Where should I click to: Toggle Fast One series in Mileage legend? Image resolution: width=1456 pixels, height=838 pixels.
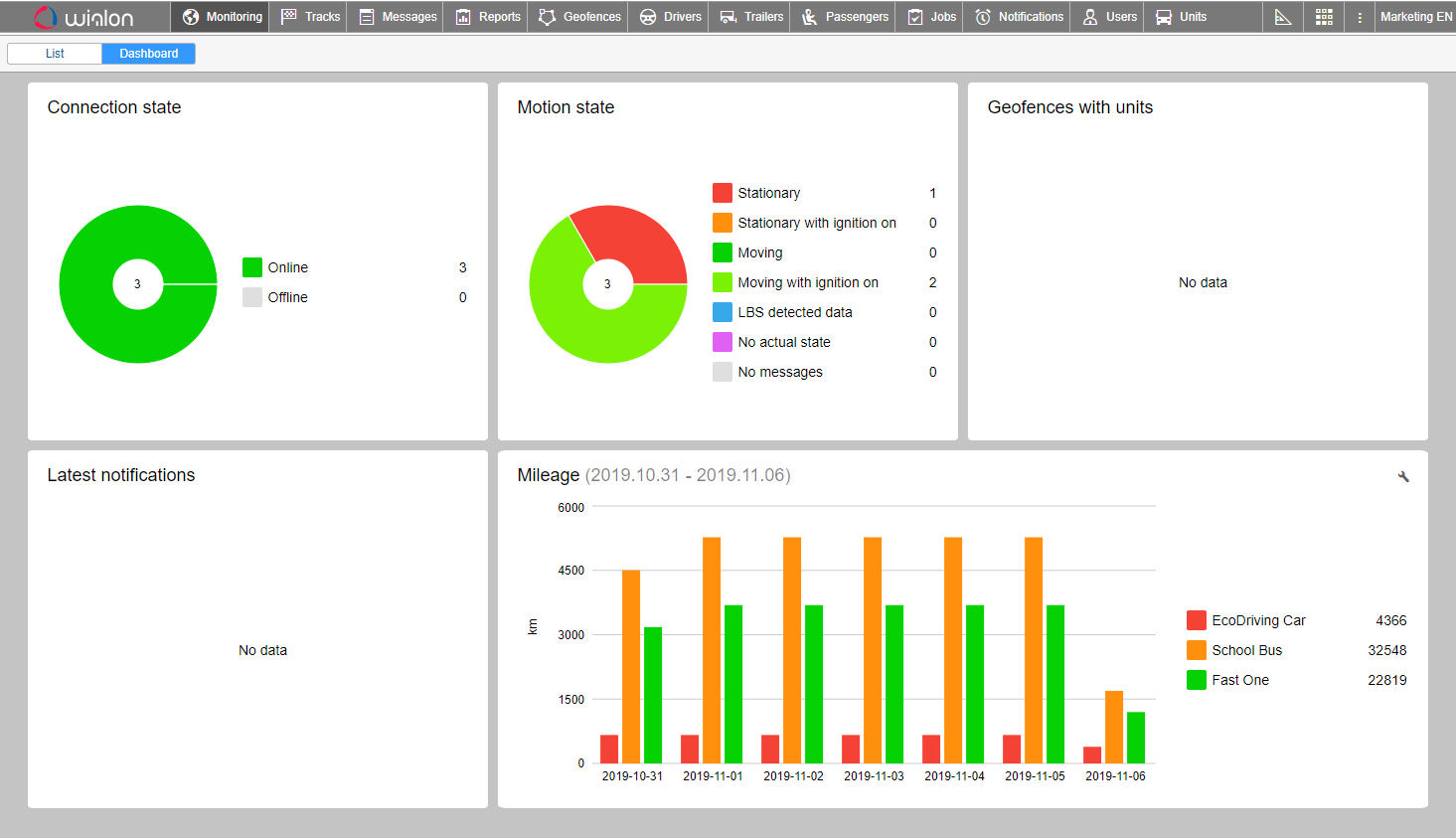tap(1239, 680)
